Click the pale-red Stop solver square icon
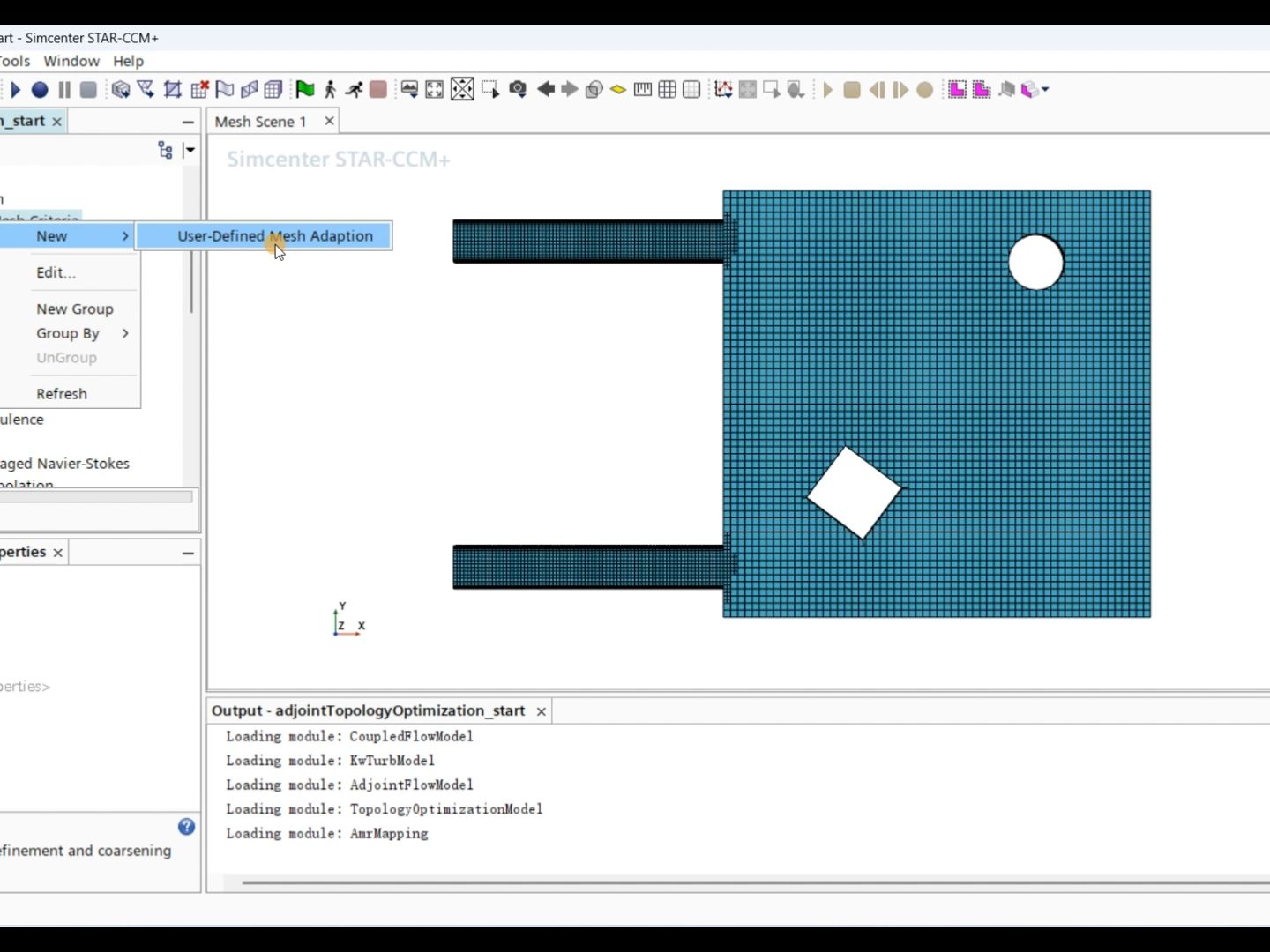The width and height of the screenshot is (1270, 952). click(x=378, y=89)
